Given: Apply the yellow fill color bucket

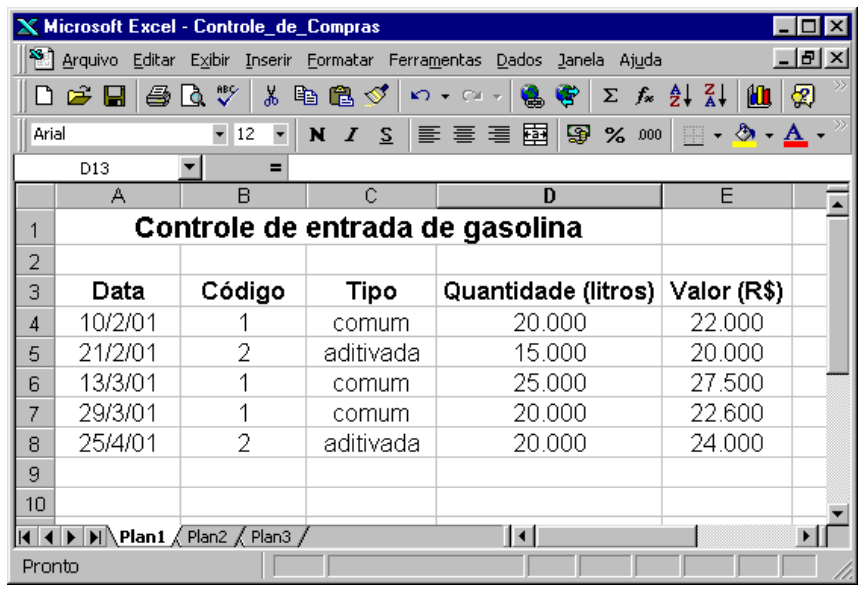Looking at the screenshot, I should point(745,135).
